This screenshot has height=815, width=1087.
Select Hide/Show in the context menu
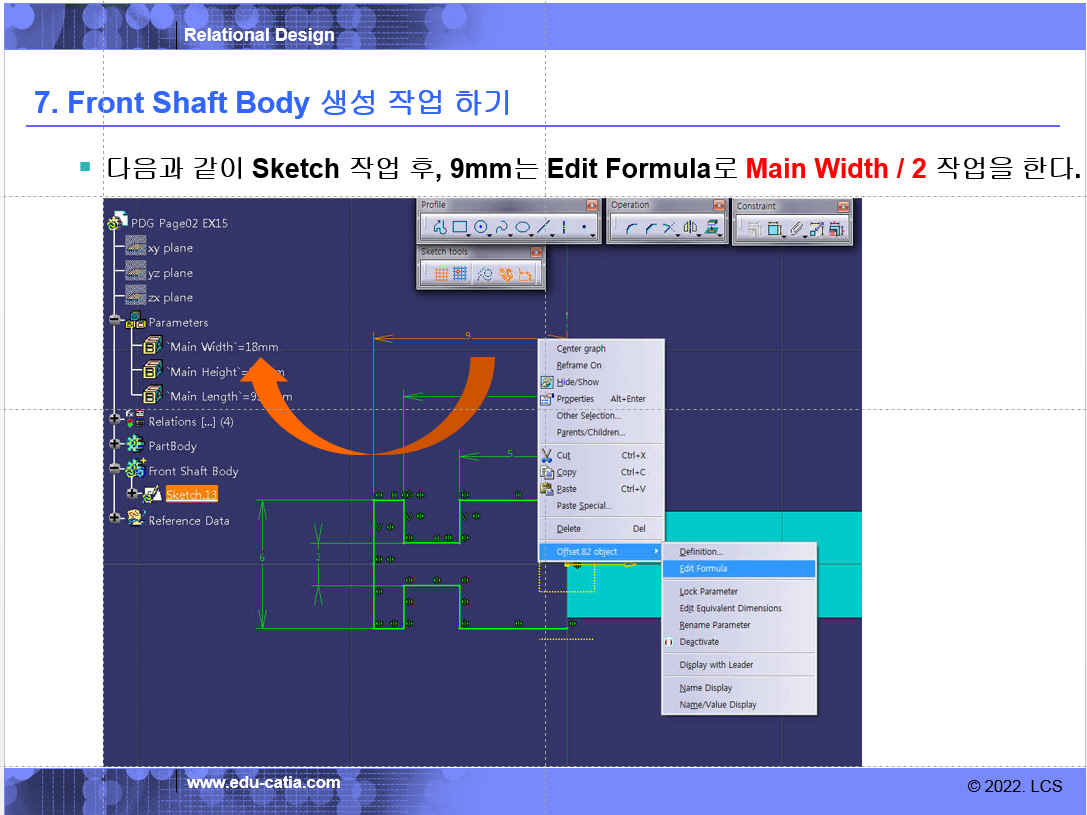(x=577, y=382)
